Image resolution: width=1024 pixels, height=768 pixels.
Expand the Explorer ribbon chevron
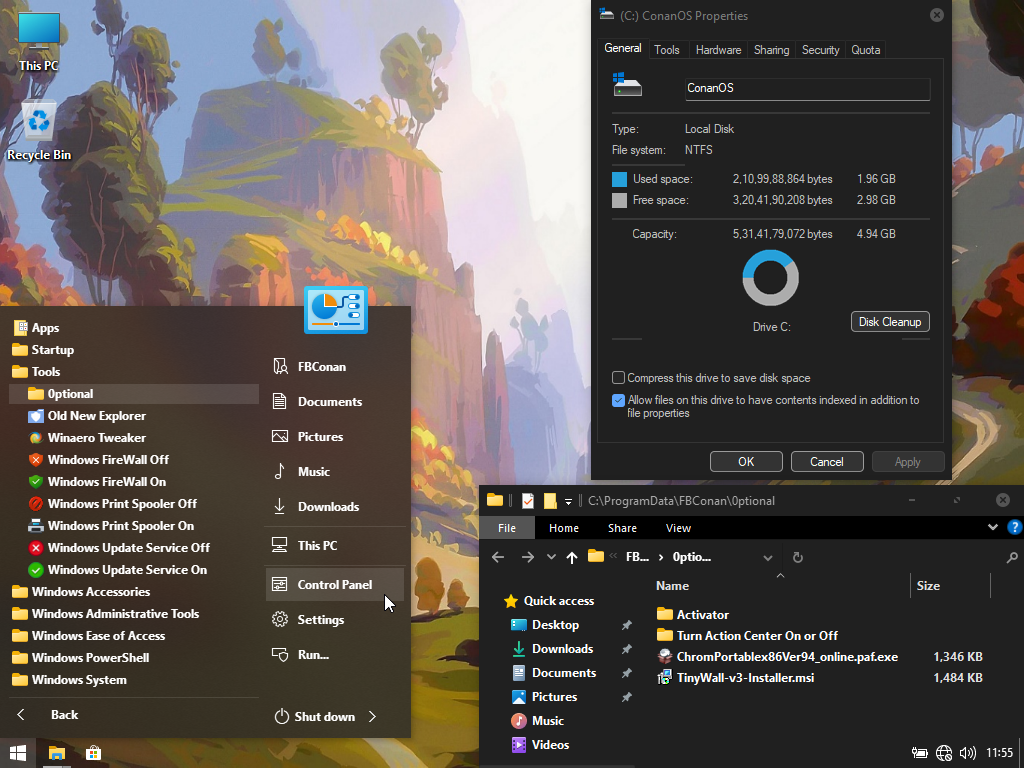click(x=993, y=527)
